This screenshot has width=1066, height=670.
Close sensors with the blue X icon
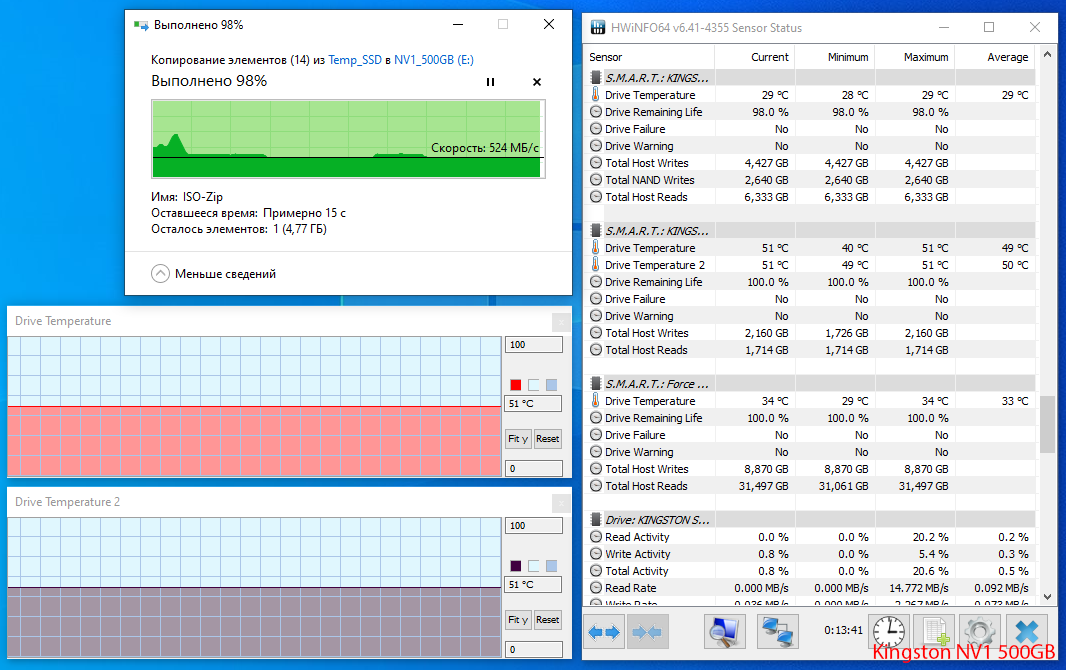click(1027, 632)
